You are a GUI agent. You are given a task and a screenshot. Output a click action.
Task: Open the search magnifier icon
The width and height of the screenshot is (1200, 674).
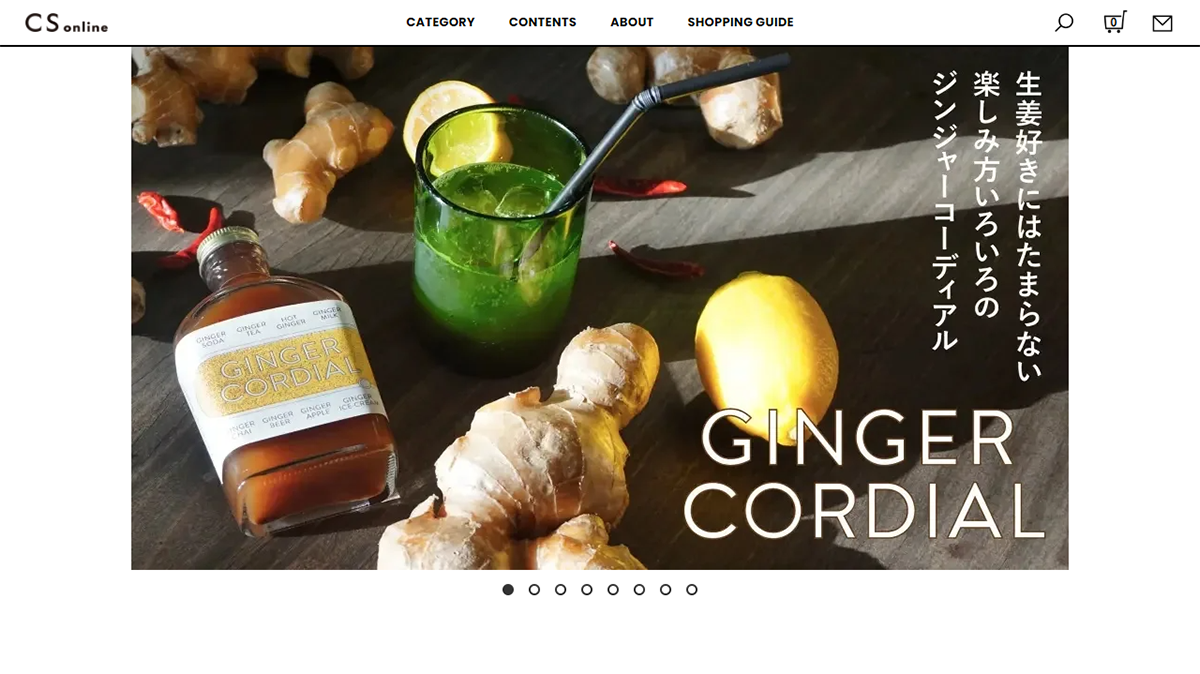(x=1064, y=22)
